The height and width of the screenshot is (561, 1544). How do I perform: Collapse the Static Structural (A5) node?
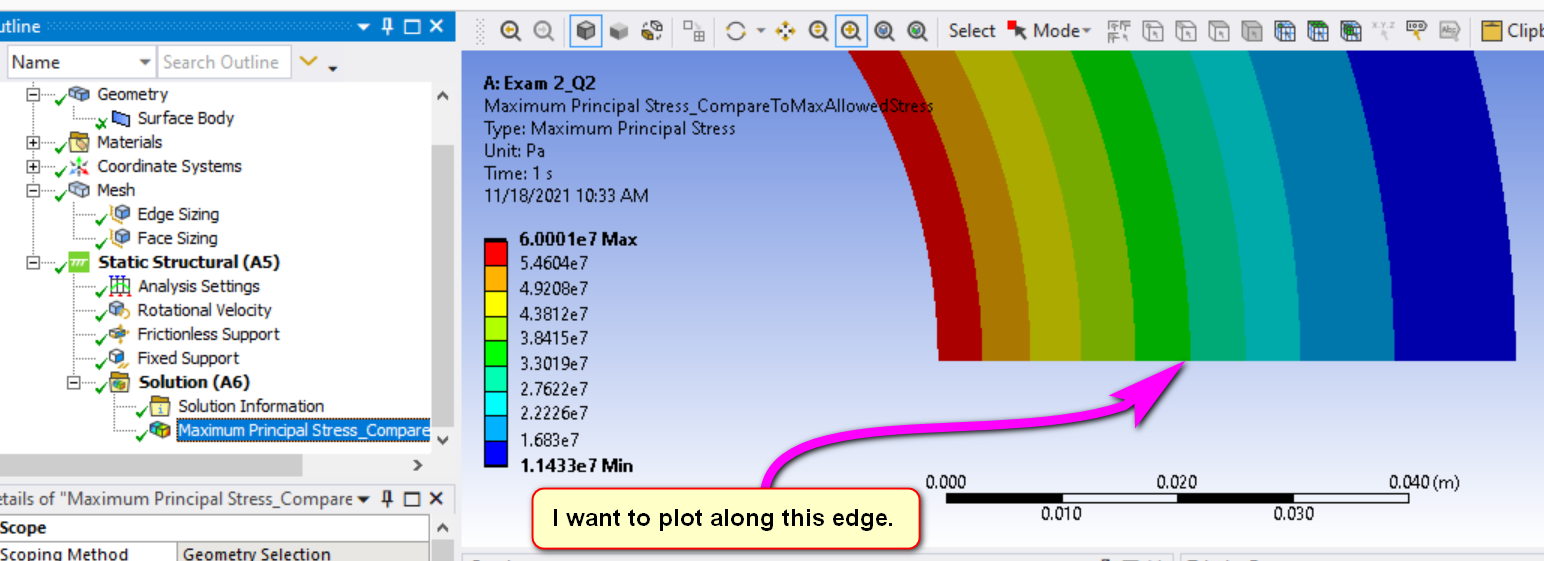point(33,263)
